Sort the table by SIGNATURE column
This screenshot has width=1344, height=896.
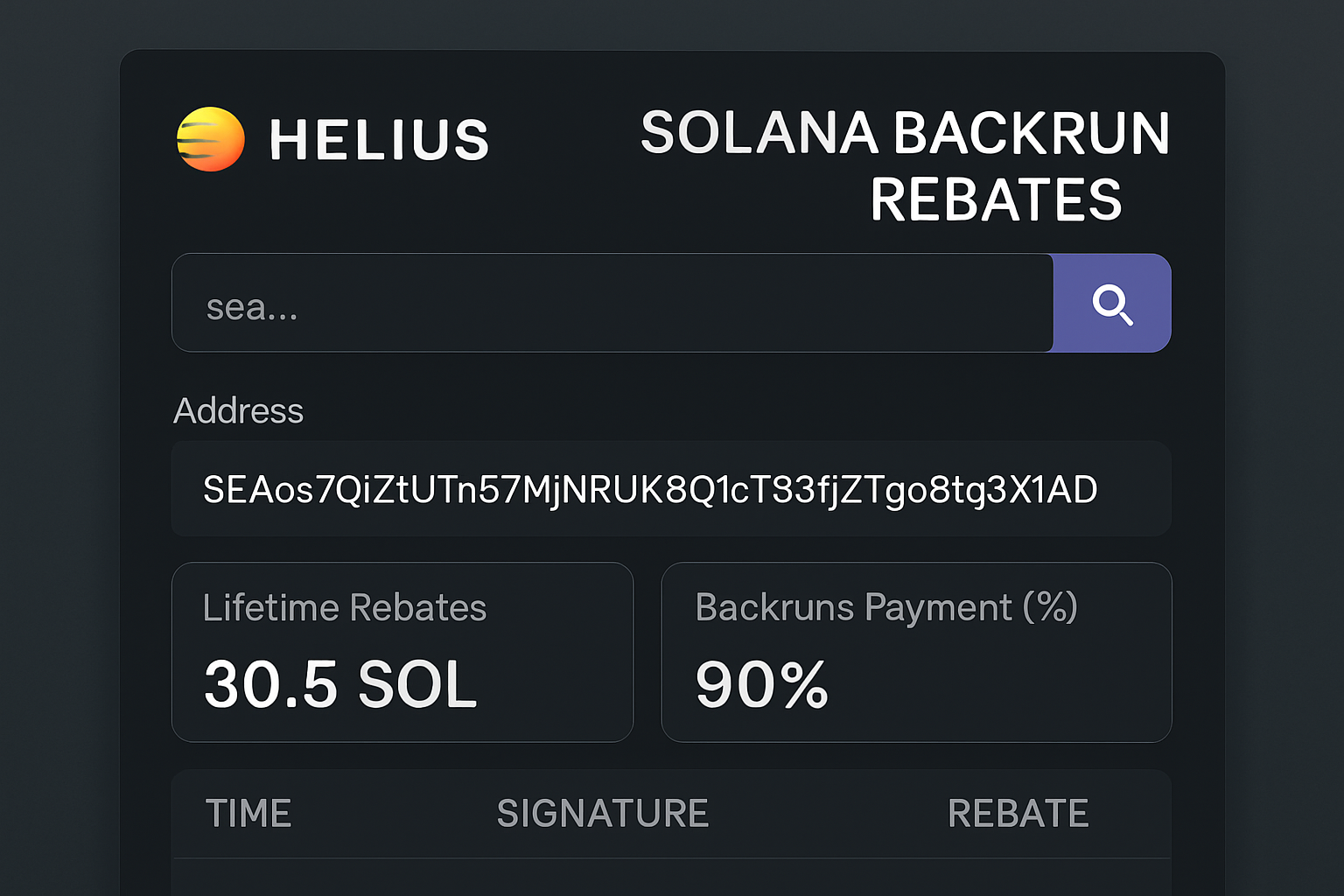point(603,813)
